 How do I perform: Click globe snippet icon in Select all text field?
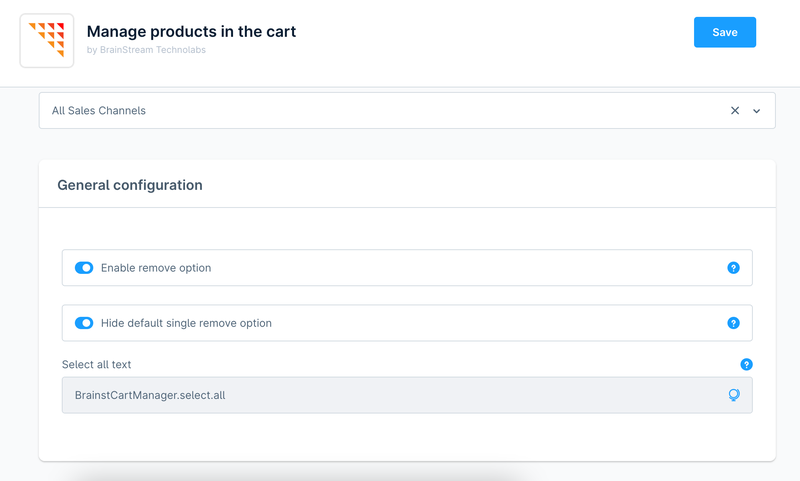pyautogui.click(x=734, y=395)
